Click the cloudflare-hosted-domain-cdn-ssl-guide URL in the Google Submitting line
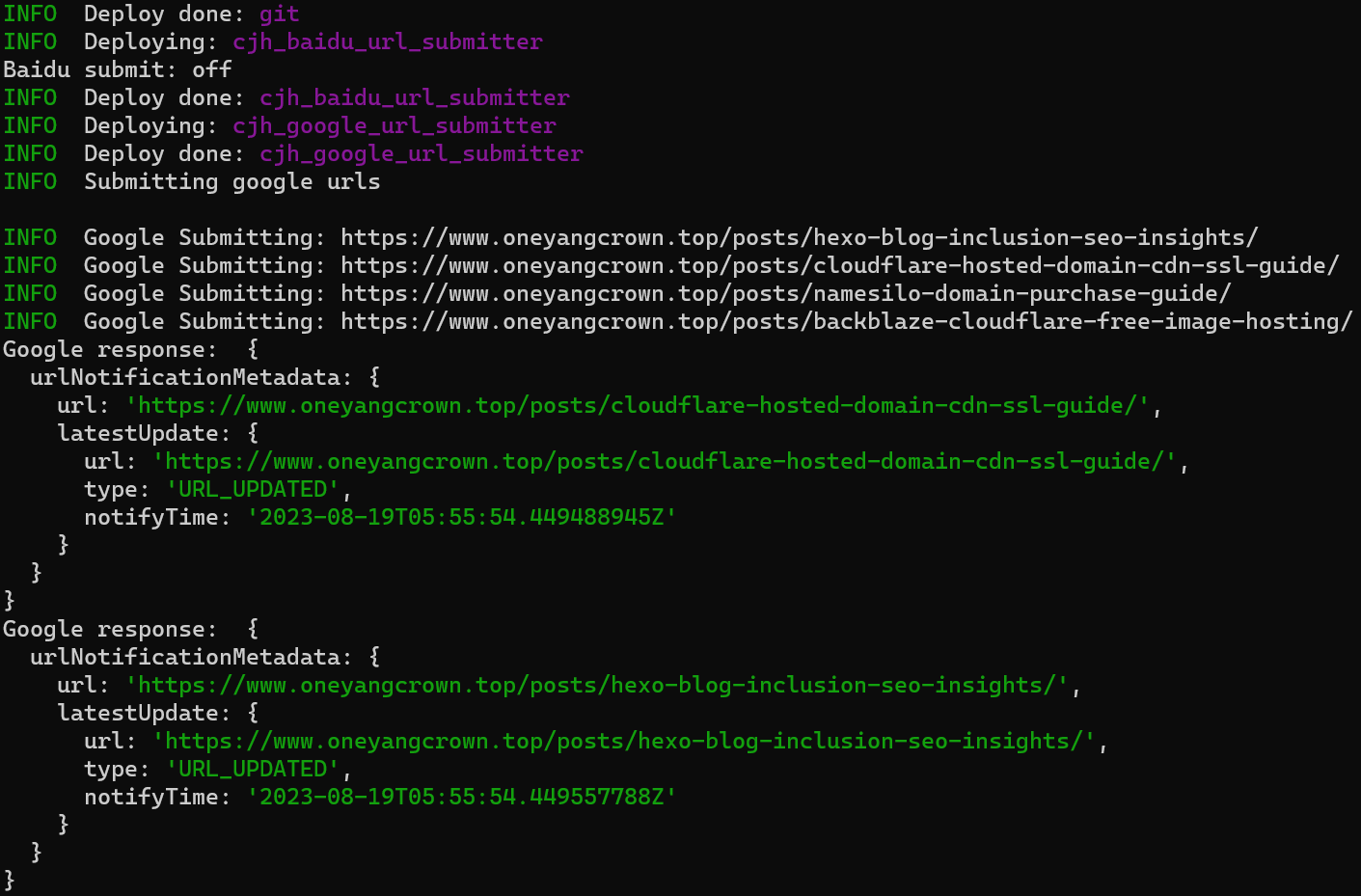This screenshot has height=896, width=1361. [x=839, y=265]
